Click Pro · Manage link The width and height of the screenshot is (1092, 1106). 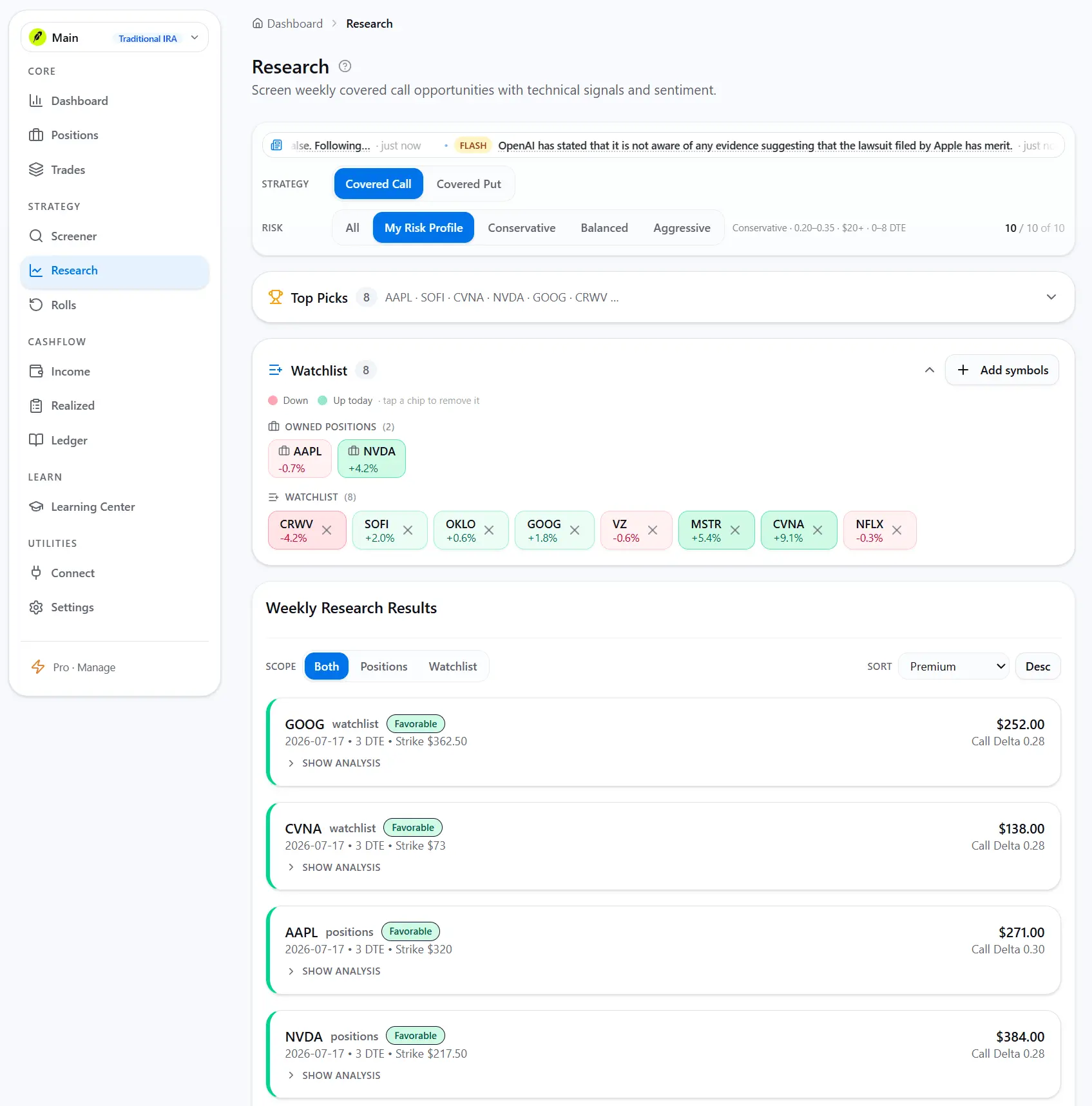[x=84, y=667]
